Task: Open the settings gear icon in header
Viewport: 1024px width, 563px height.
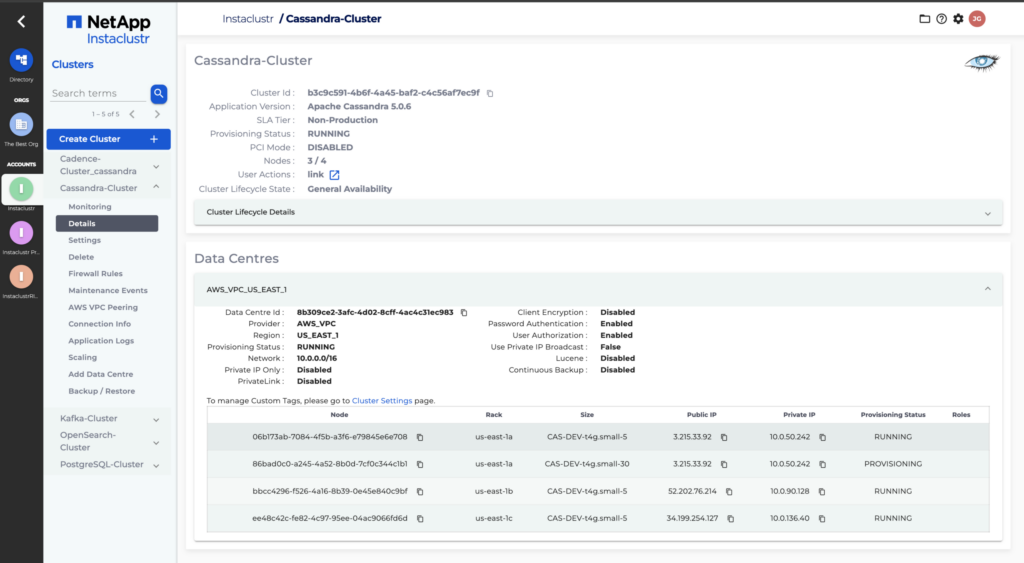Action: point(958,19)
